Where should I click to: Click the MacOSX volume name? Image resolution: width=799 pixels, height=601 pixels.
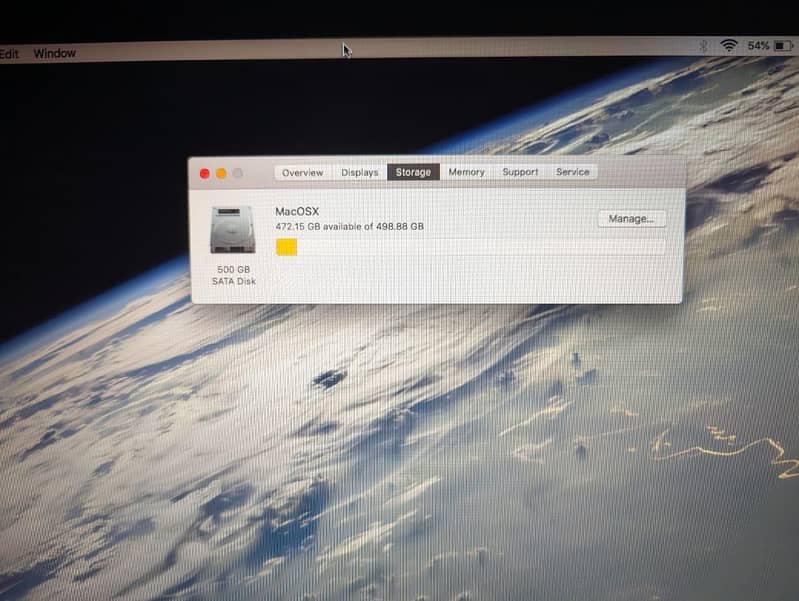pyautogui.click(x=297, y=211)
